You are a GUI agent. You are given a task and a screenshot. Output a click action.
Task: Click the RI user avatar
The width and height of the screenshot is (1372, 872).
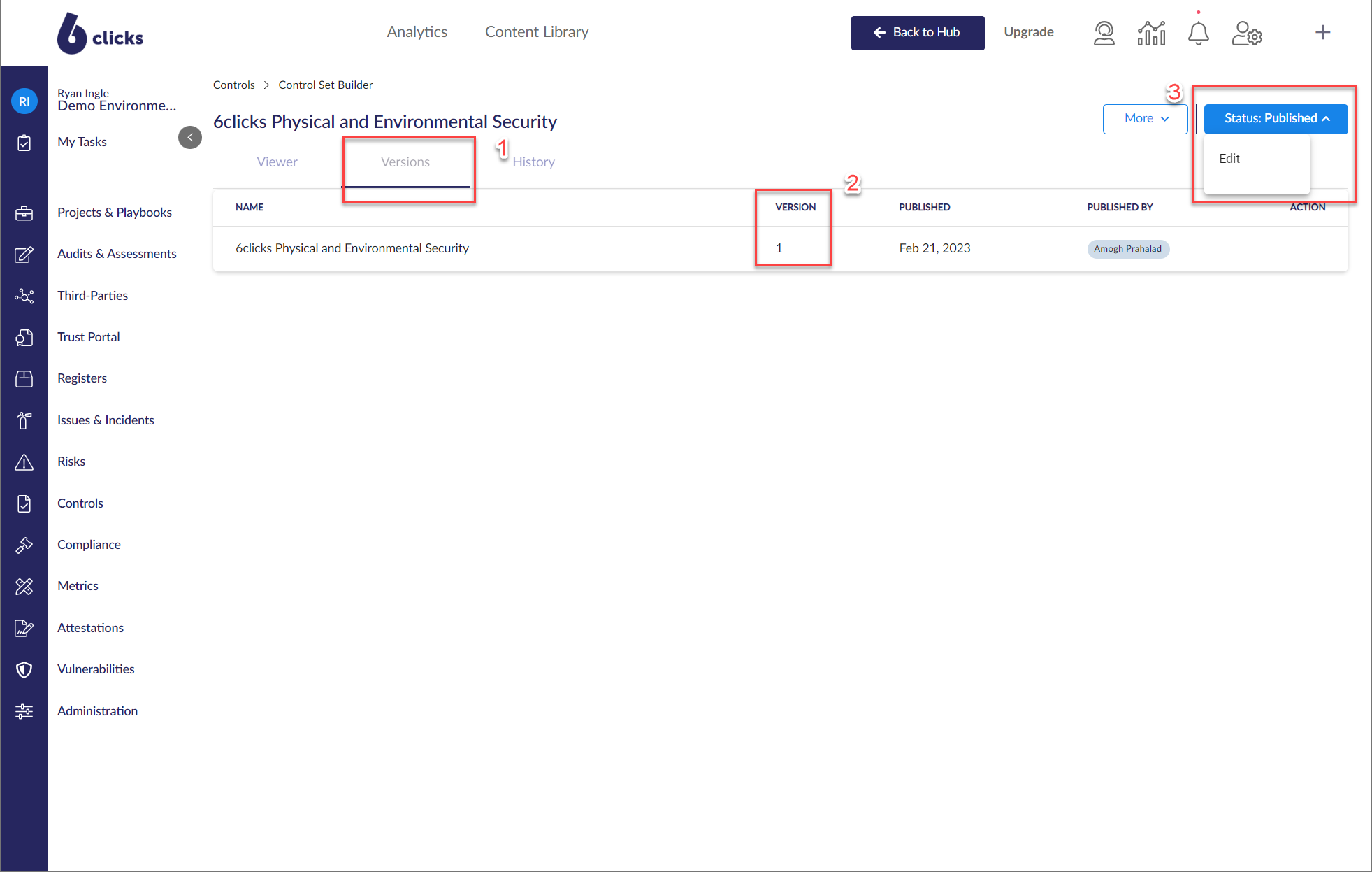click(24, 101)
